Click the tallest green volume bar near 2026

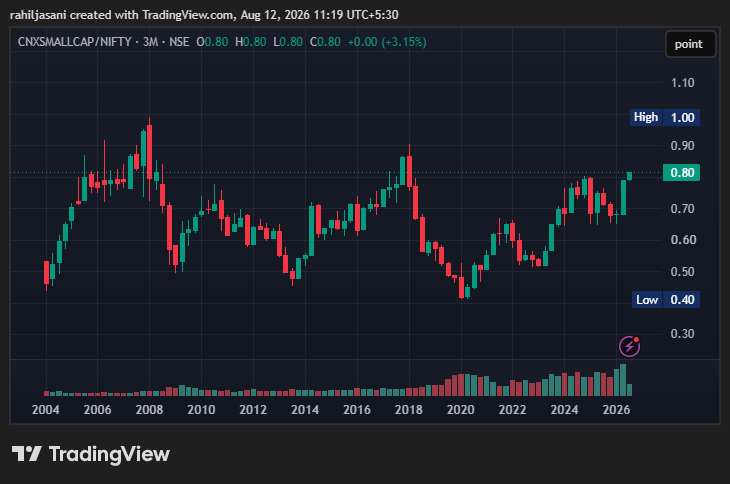(623, 380)
